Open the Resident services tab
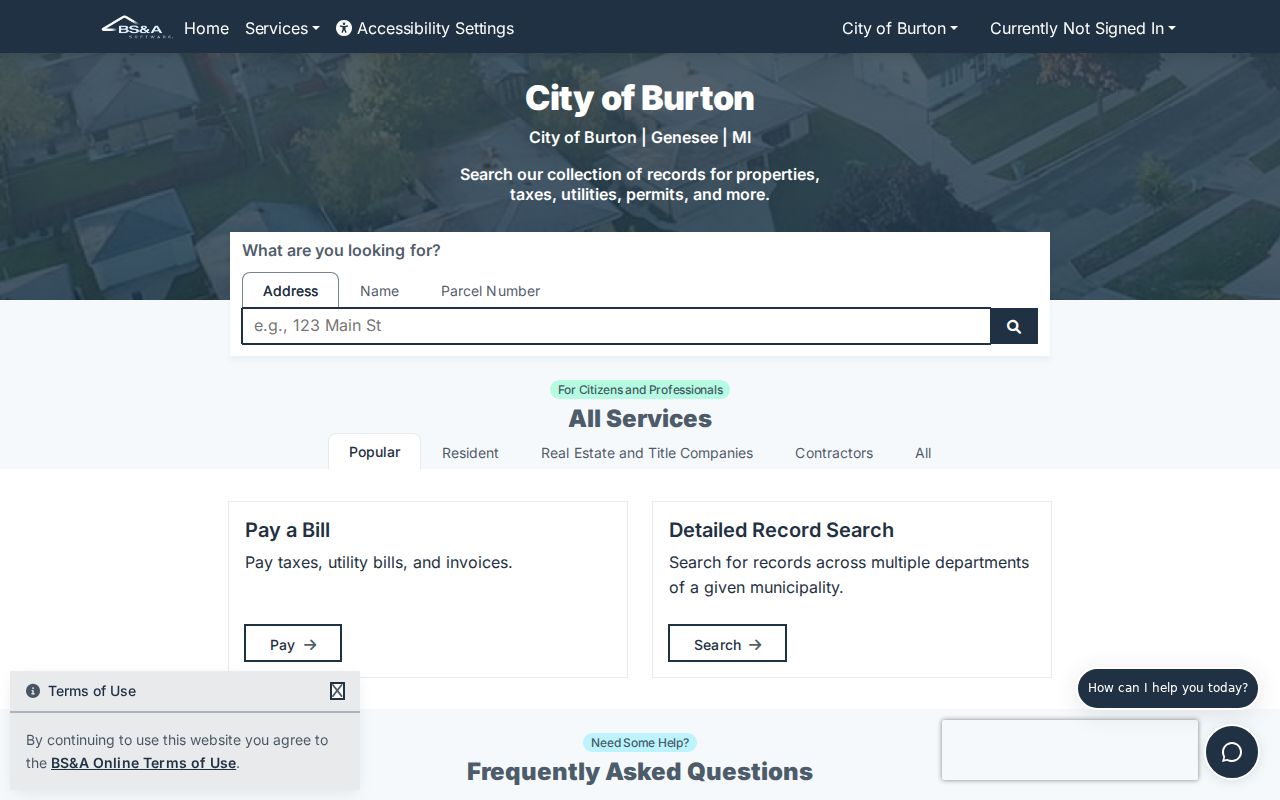The height and width of the screenshot is (800, 1280). [470, 453]
